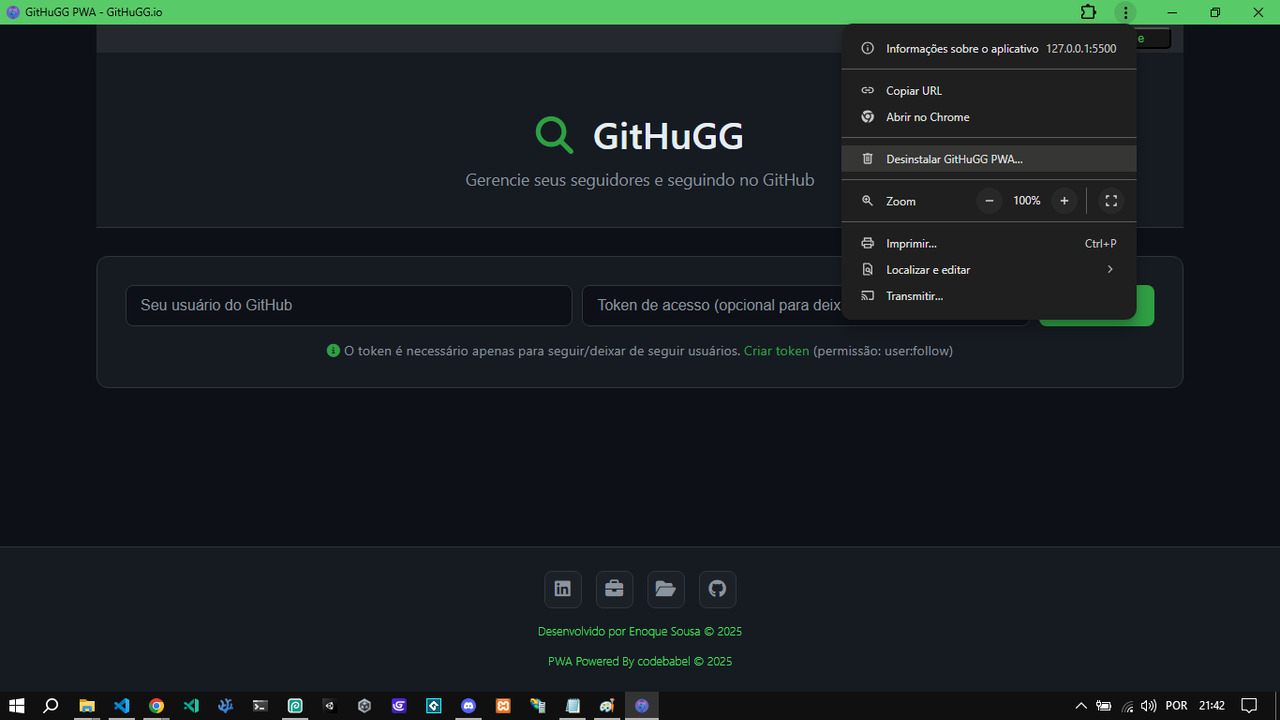This screenshot has height=720, width=1280.
Task: Open the GitHub footer icon
Action: [718, 589]
